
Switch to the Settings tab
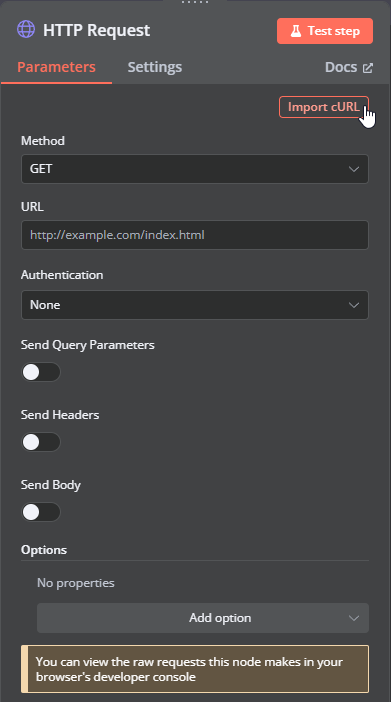(155, 67)
